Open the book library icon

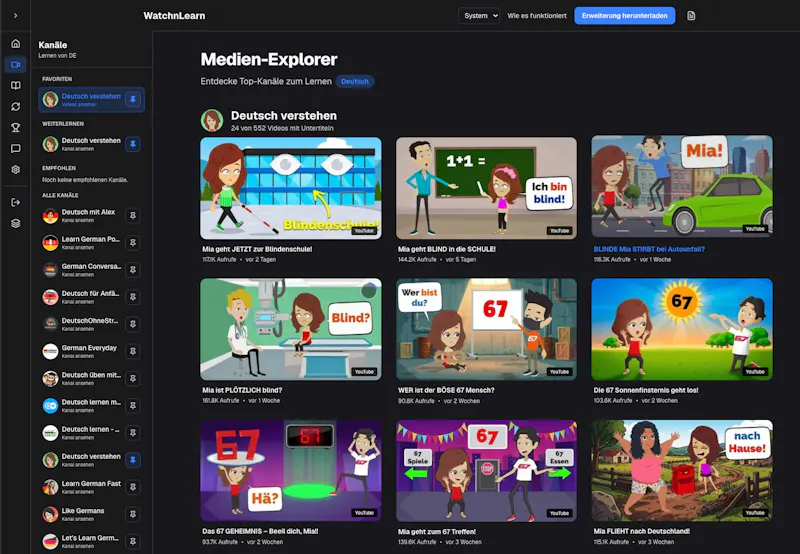[x=16, y=86]
